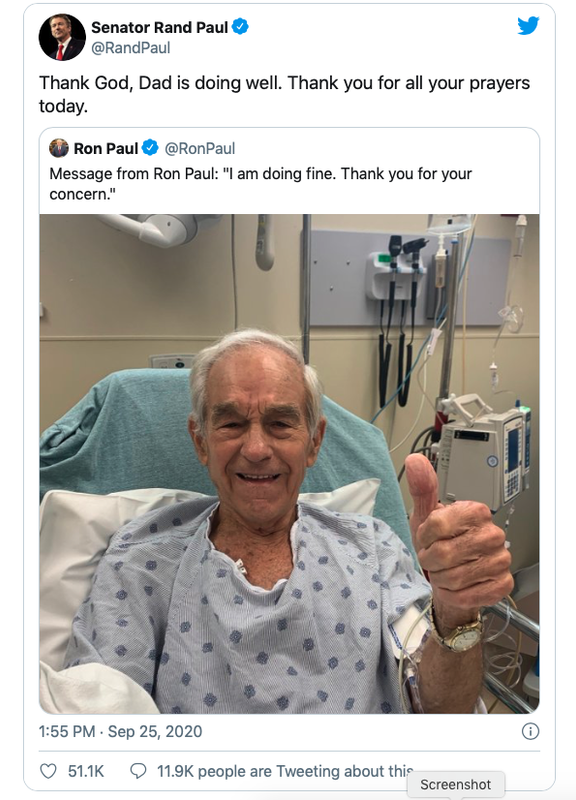Viewport: 576px width, 800px height.
Task: Click Ron Paul's verified checkmark badge
Action: [150, 148]
